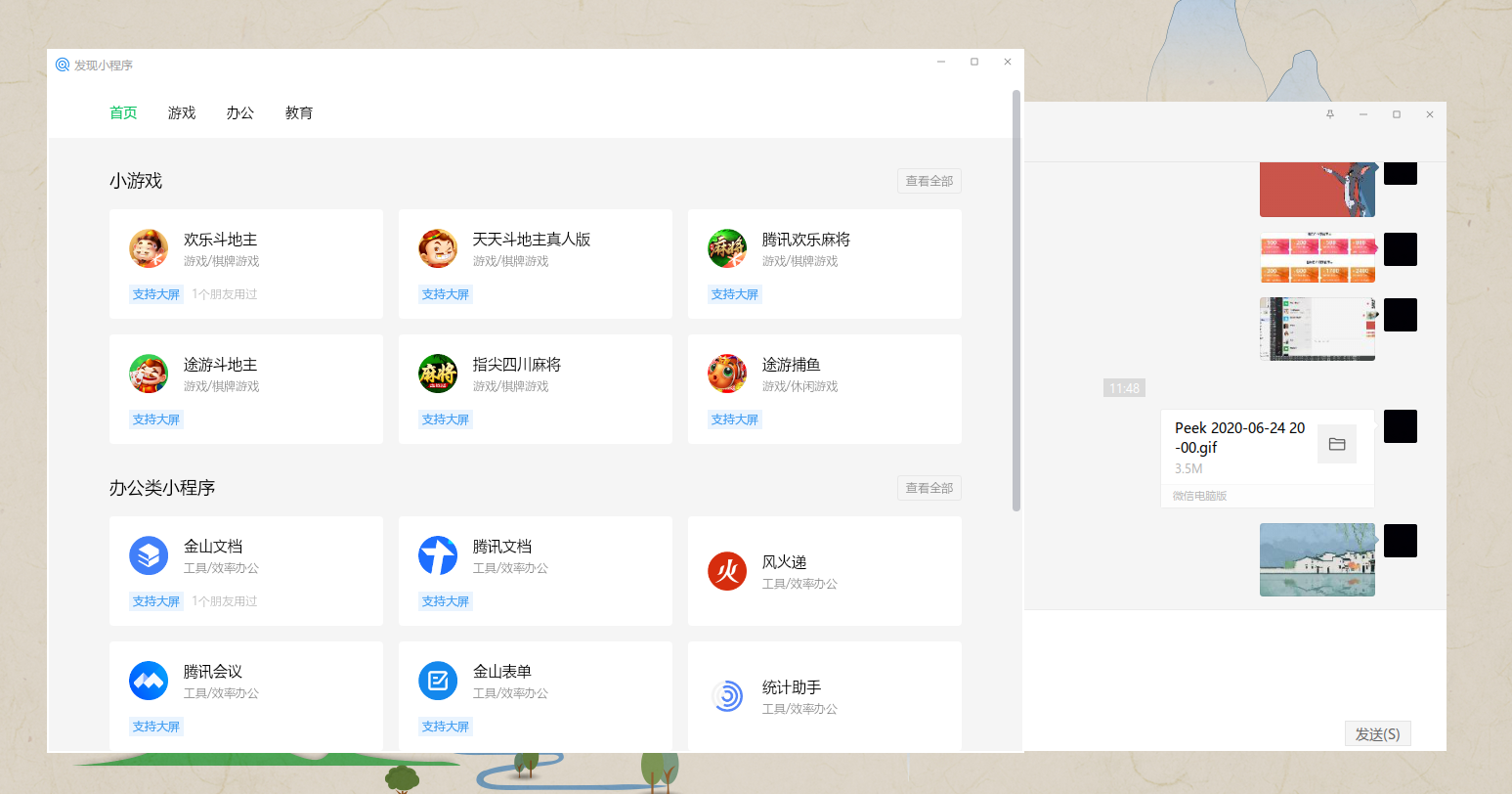Open the red dancer image in chat

click(1318, 190)
